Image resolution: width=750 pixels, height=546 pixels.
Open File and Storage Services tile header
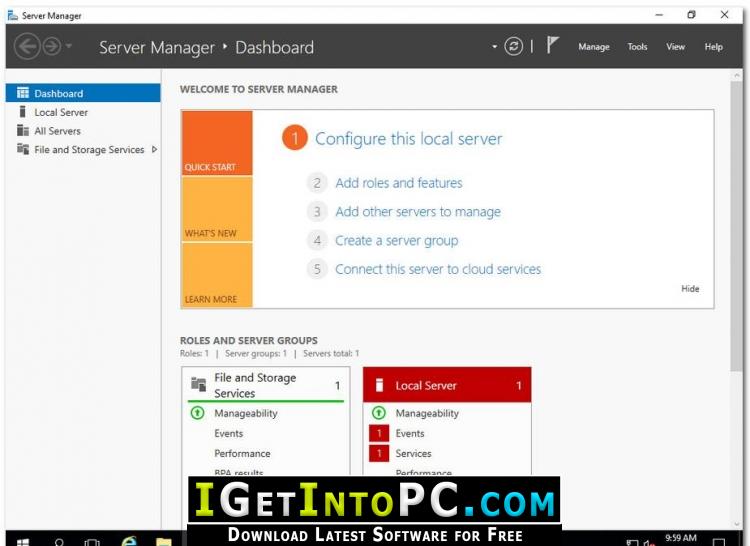pos(266,385)
